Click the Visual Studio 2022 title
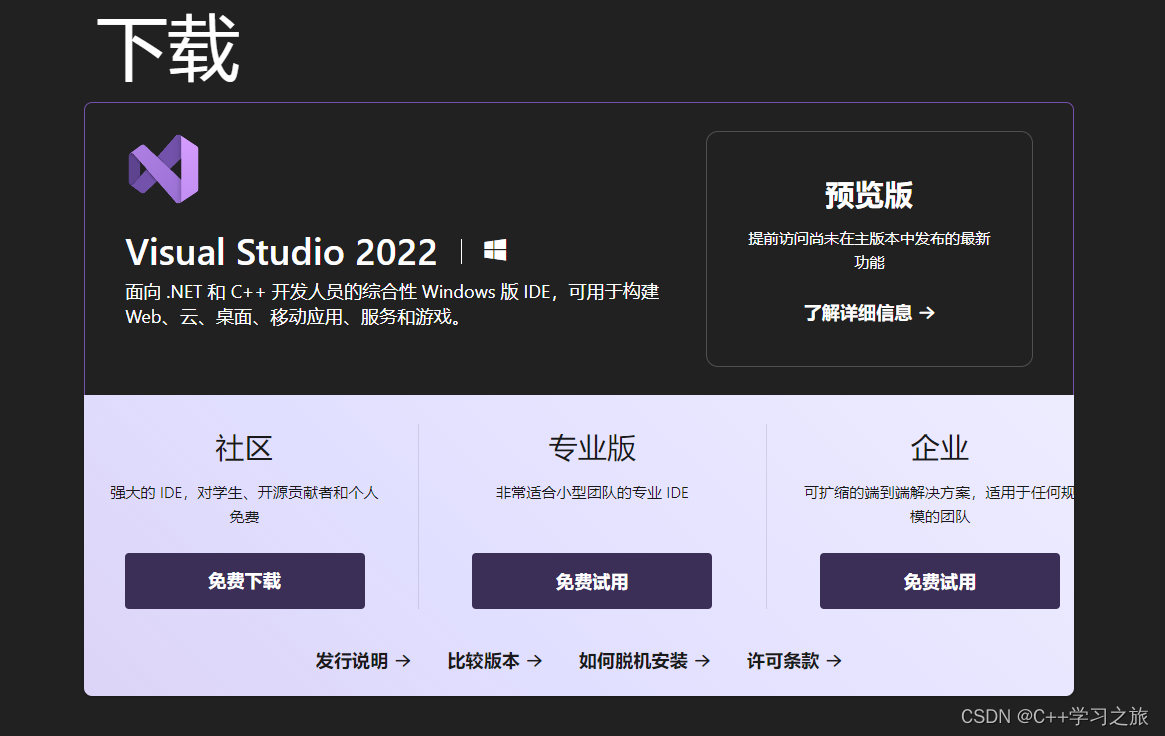This screenshot has height=736, width=1165. (x=281, y=252)
